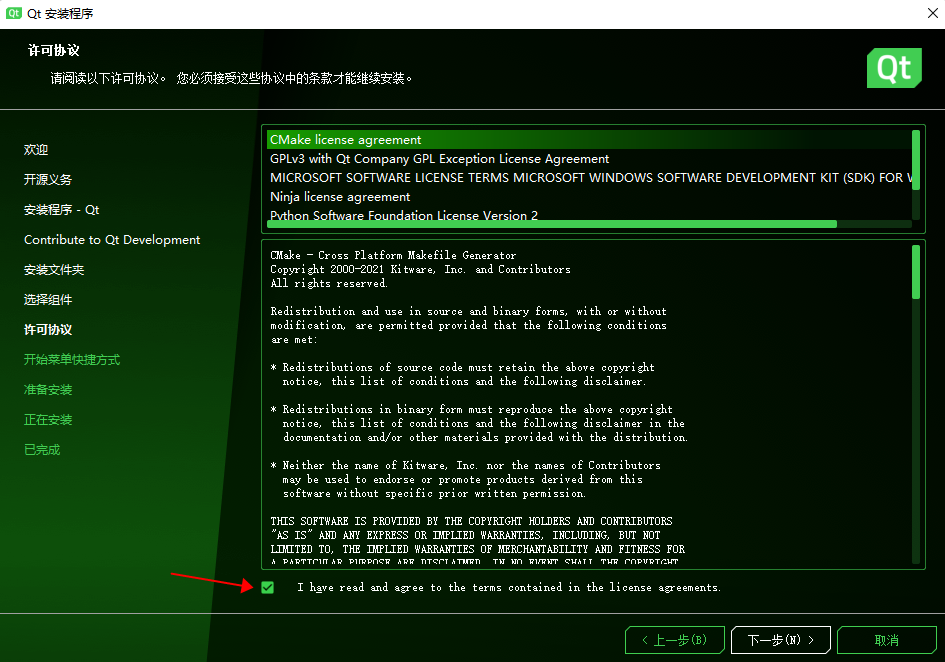
Task: Click the license list vertical scrollbar
Action: point(916,160)
